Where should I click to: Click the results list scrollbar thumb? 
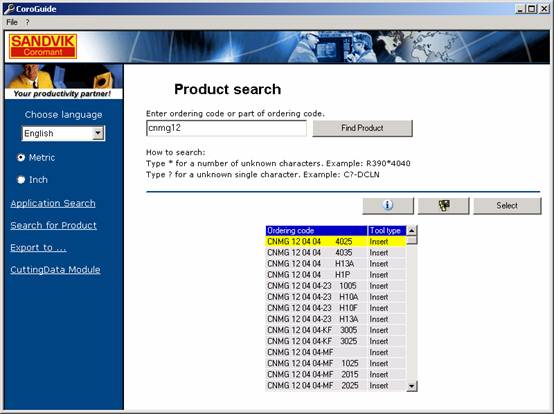tap(411, 241)
